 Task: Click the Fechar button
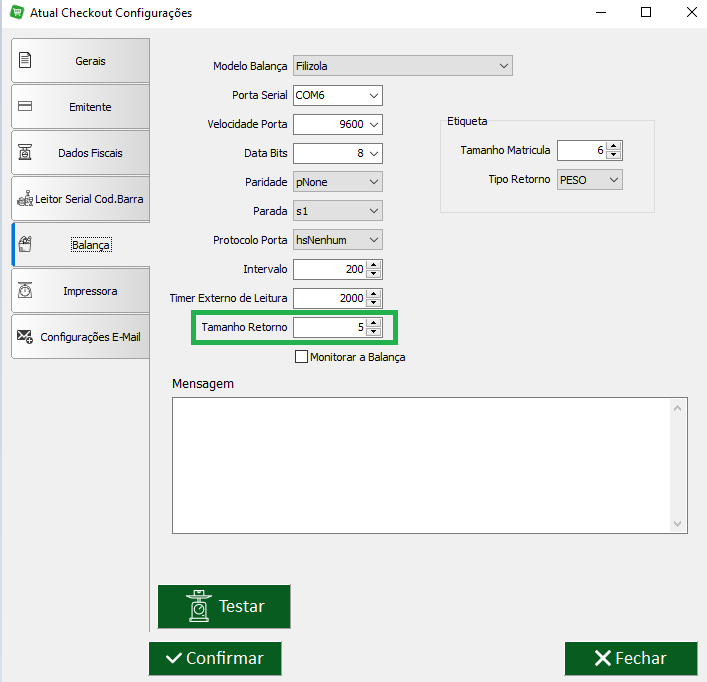point(631,658)
